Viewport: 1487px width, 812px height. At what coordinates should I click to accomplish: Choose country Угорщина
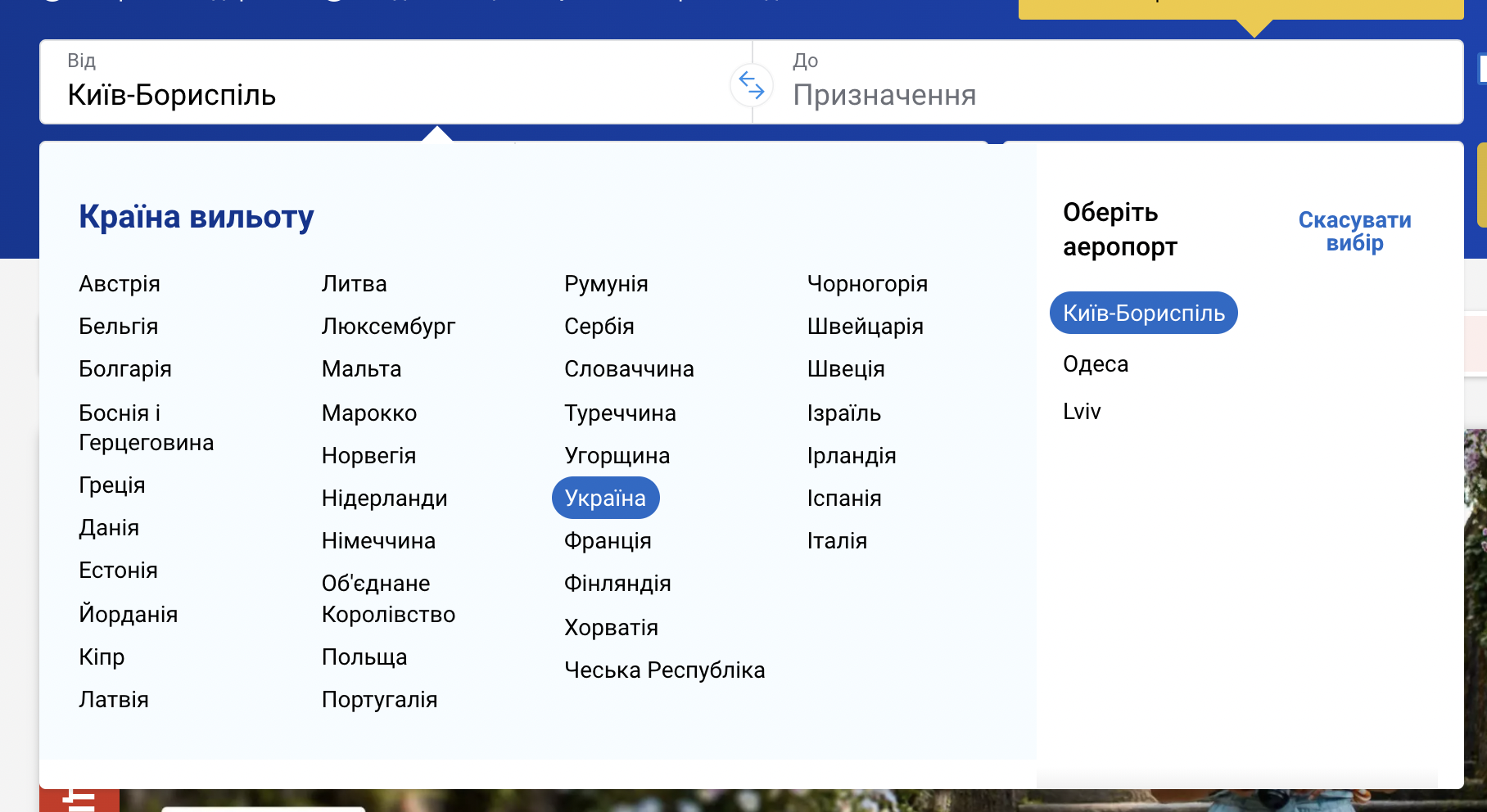pyautogui.click(x=617, y=456)
